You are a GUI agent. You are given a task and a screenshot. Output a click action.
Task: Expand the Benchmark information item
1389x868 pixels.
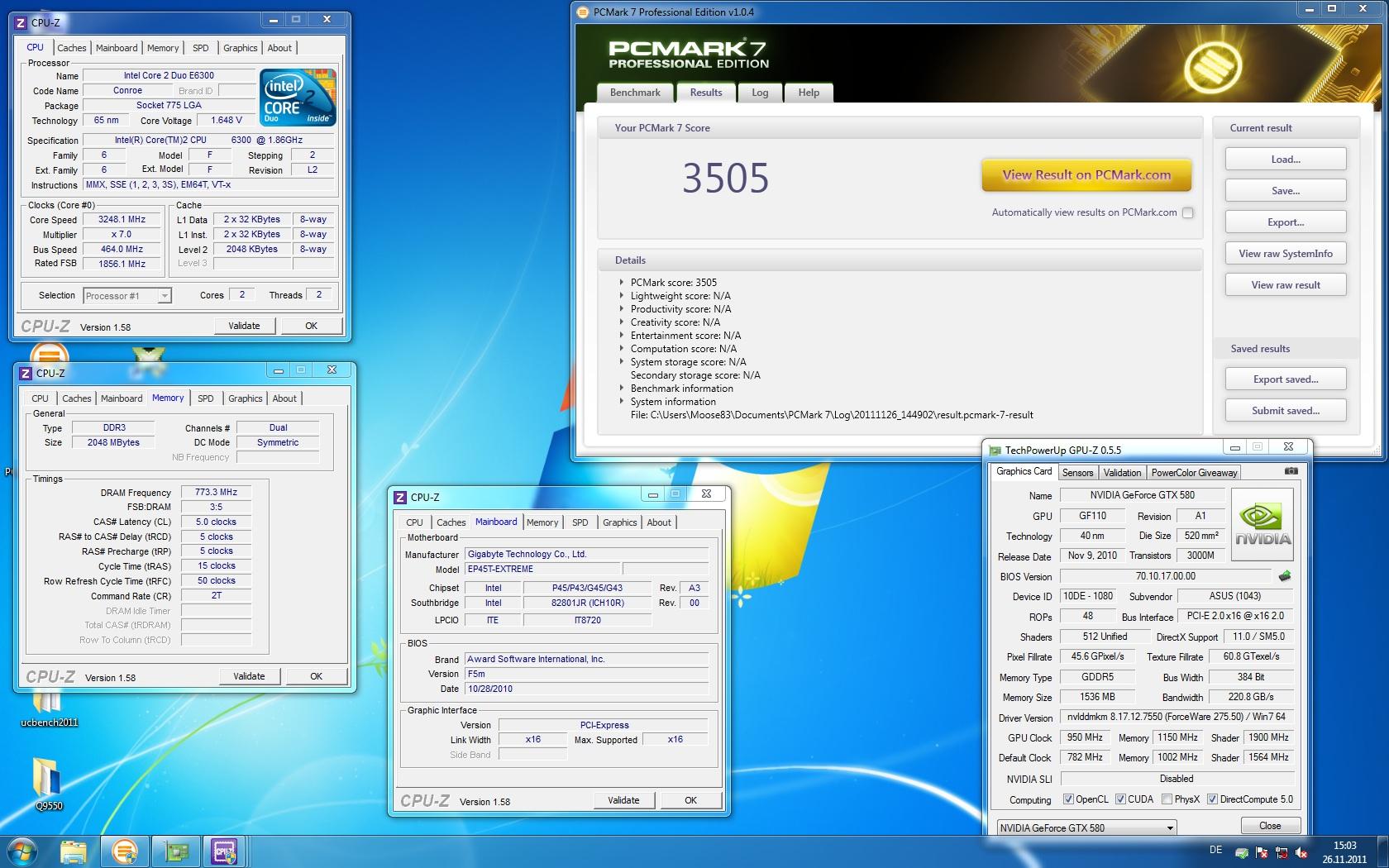pos(622,388)
